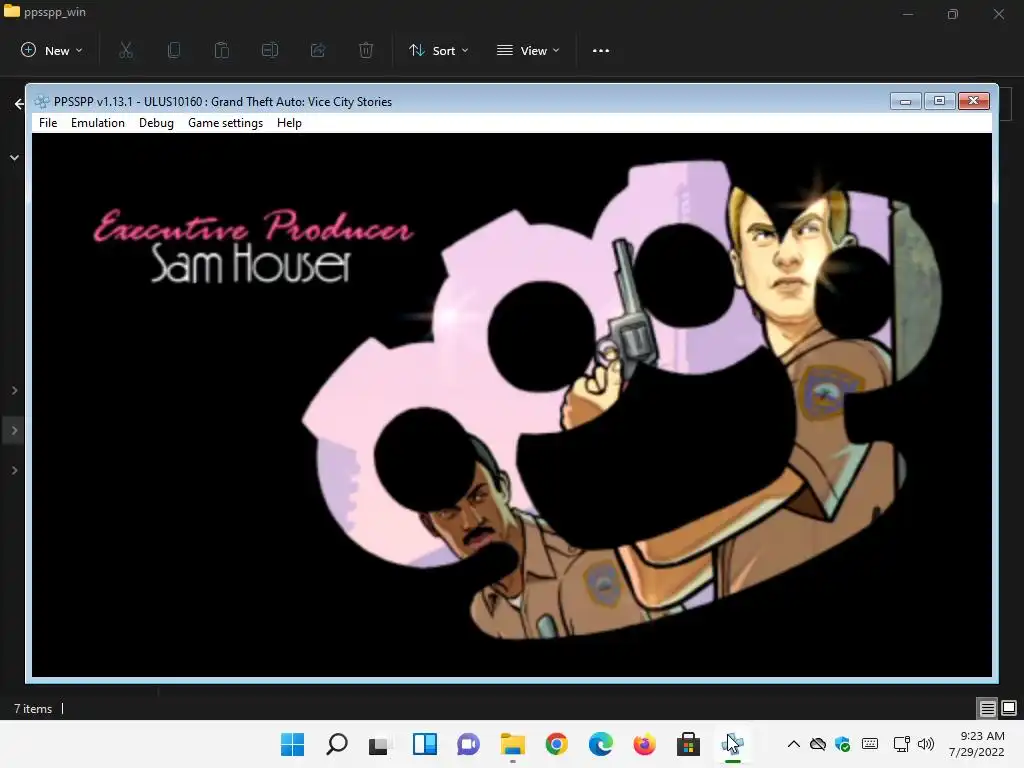Open the File menu in PPSSPP
The height and width of the screenshot is (768, 1024).
coord(48,123)
